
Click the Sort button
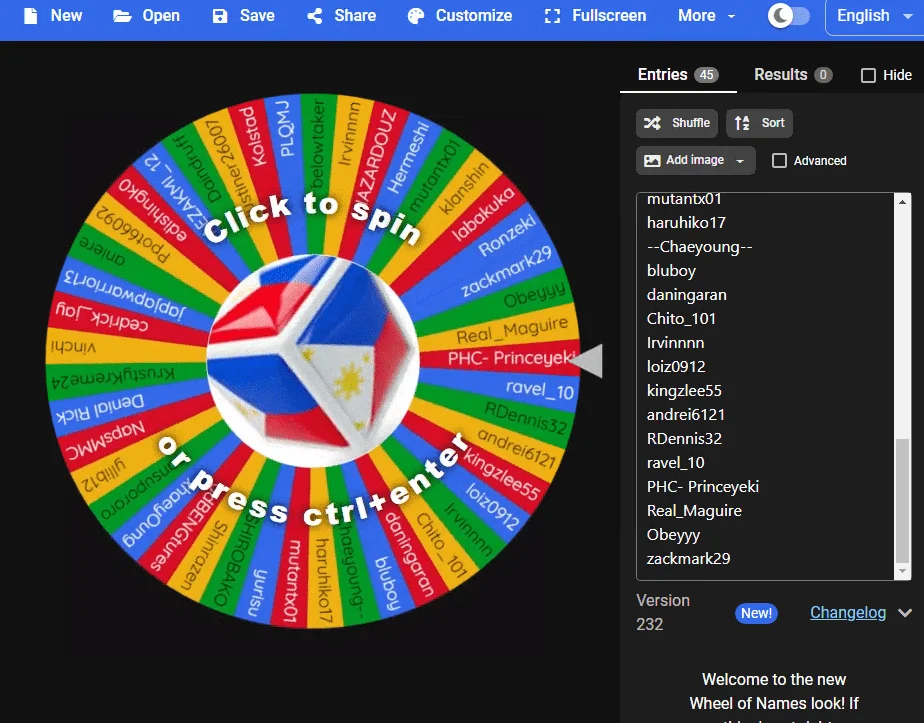coord(759,123)
